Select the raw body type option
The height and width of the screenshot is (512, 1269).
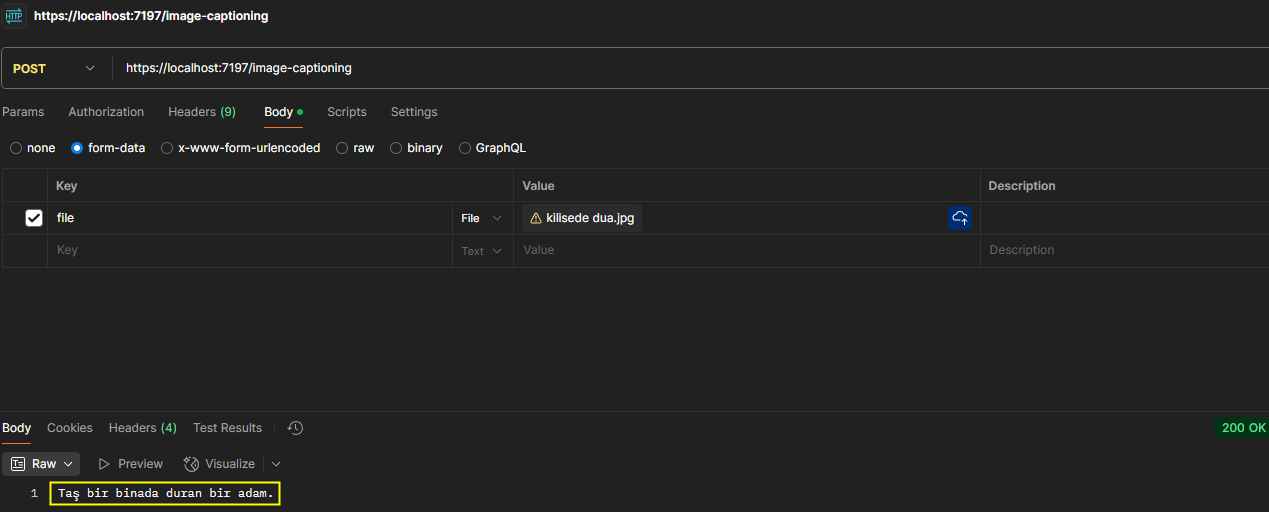tap(342, 148)
